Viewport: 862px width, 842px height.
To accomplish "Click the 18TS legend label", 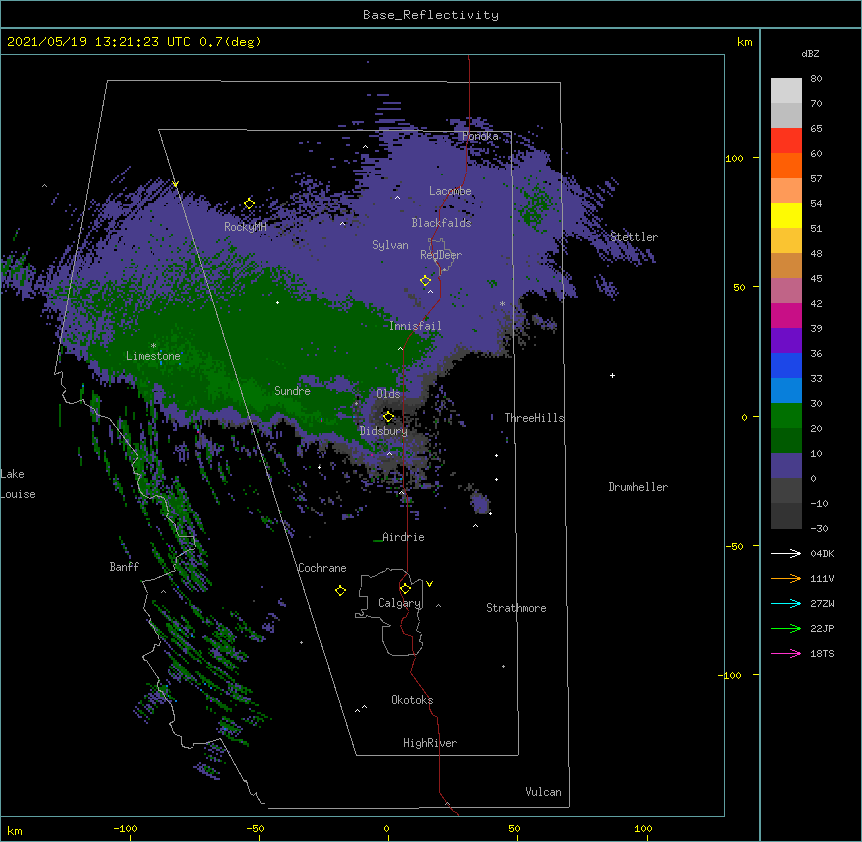I will (x=822, y=653).
